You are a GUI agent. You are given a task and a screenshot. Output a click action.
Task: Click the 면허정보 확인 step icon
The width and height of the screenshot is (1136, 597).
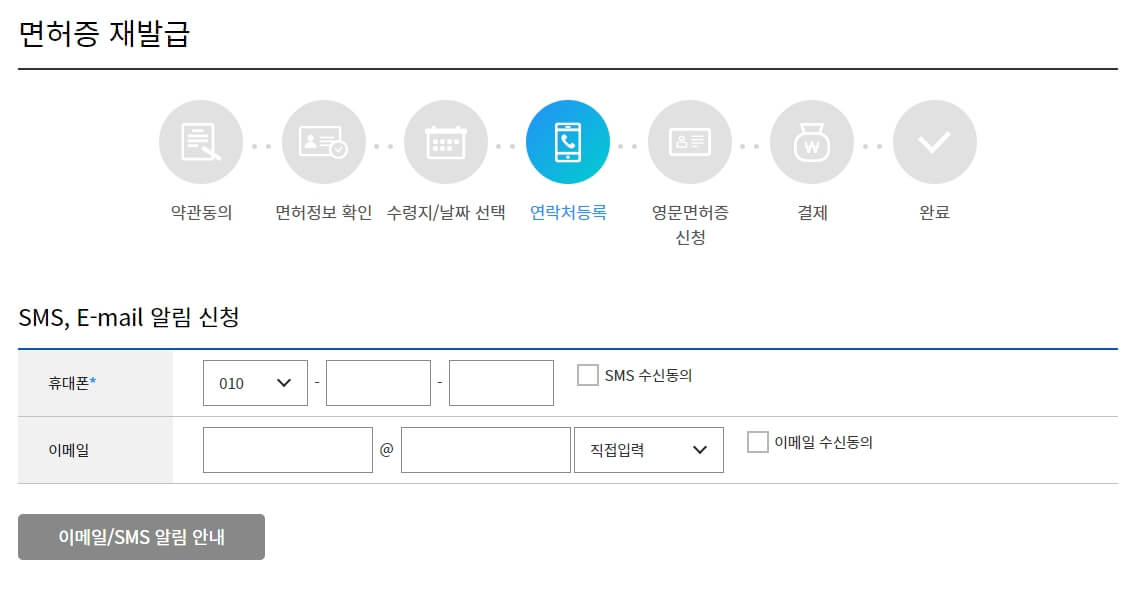[323, 141]
